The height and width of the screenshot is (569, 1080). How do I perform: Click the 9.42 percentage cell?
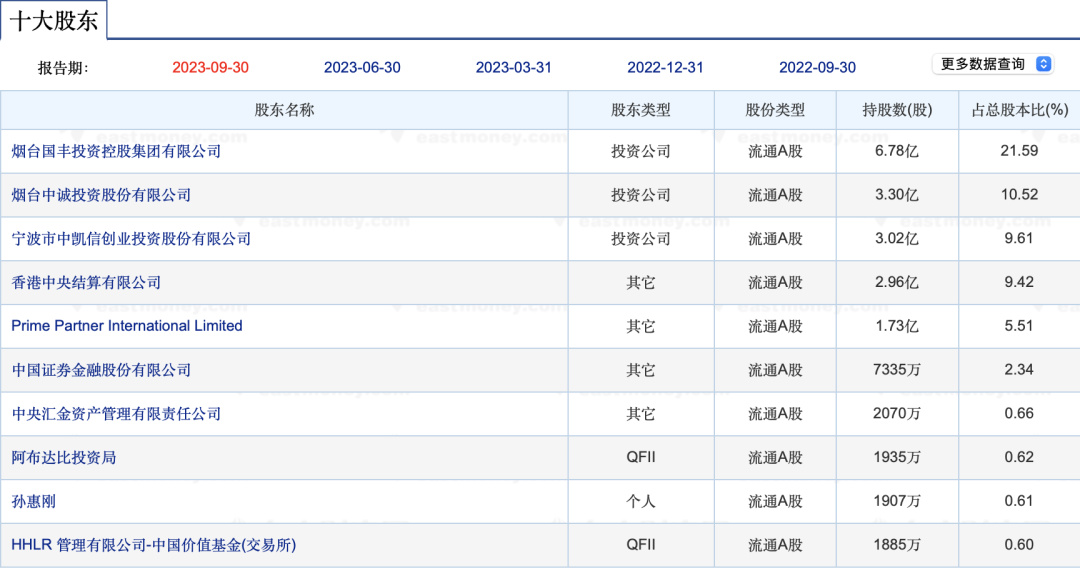(x=1019, y=282)
